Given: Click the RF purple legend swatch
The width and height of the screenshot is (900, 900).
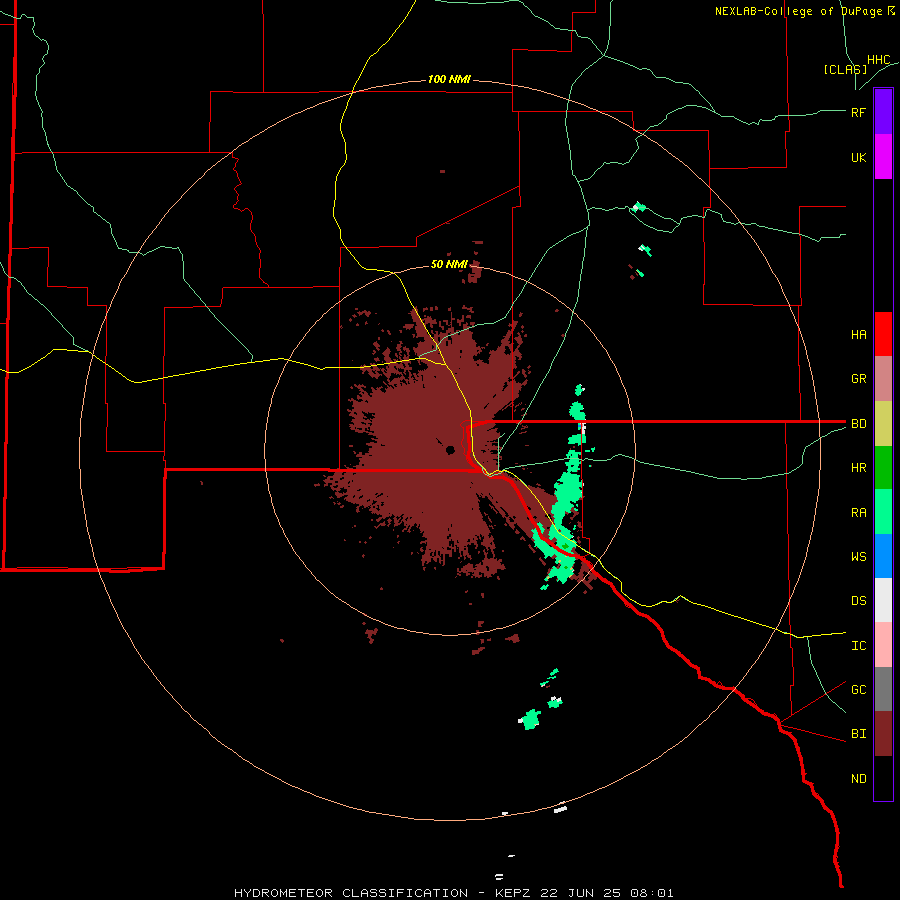Looking at the screenshot, I should pyautogui.click(x=883, y=112).
